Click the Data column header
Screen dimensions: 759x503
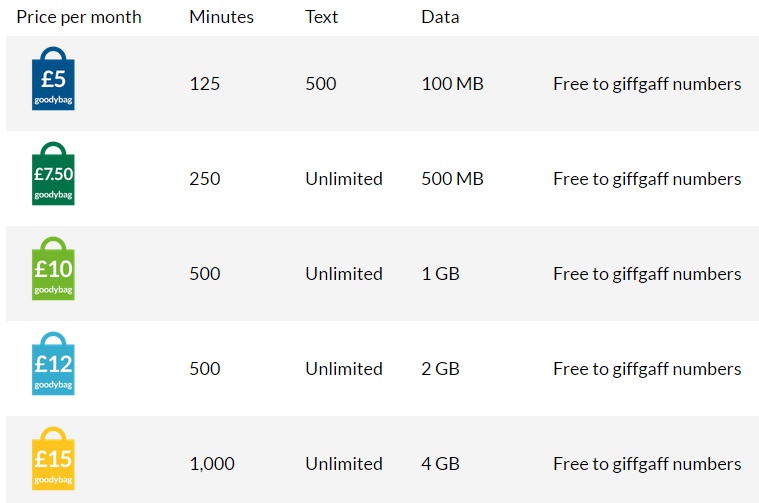[440, 17]
